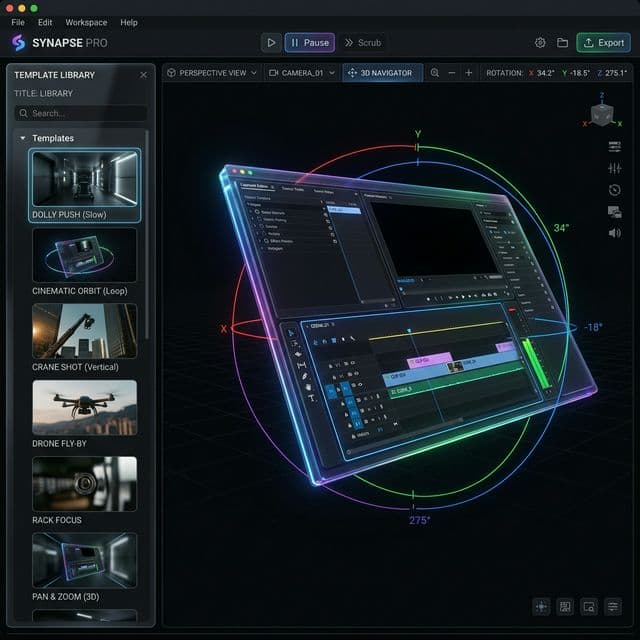The image size is (640, 640).
Task: Select the CRANE SHOT (Vertical) template thumbnail
Action: pos(84,331)
